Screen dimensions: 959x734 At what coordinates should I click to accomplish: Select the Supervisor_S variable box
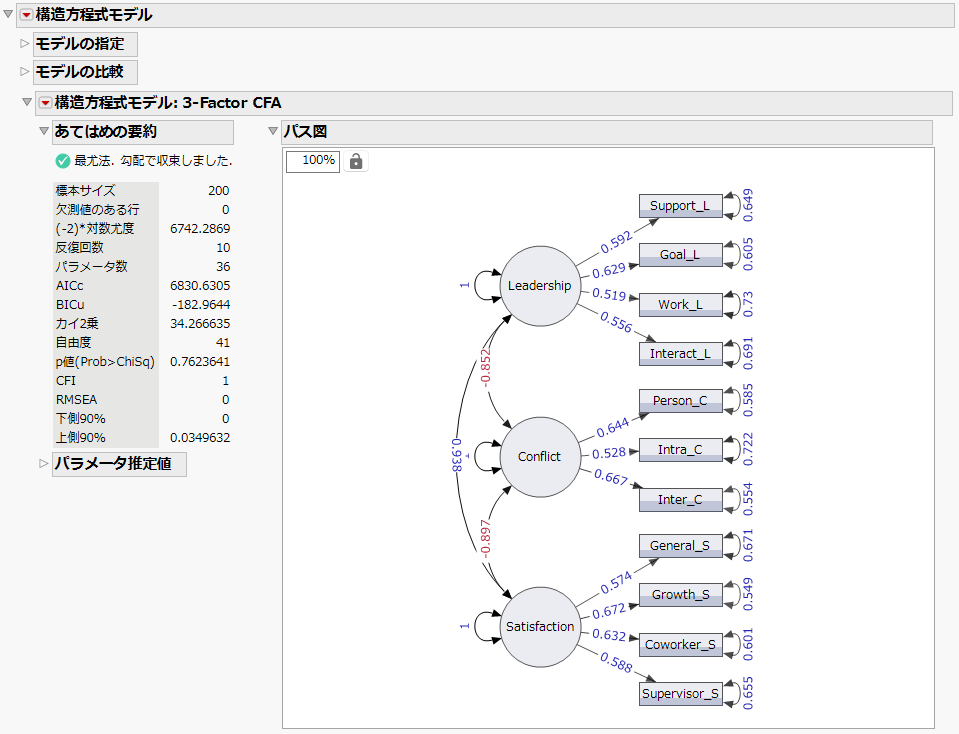click(x=680, y=694)
